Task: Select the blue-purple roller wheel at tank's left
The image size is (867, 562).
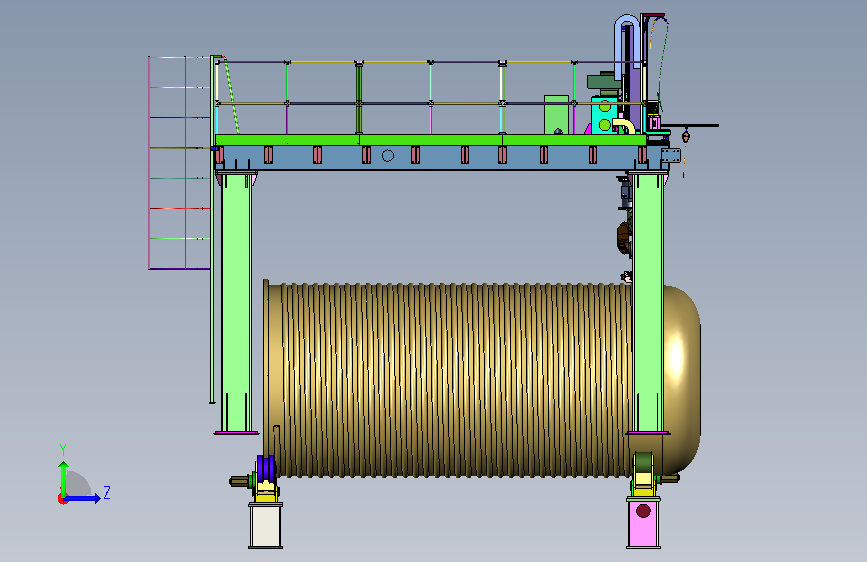Action: tap(266, 470)
